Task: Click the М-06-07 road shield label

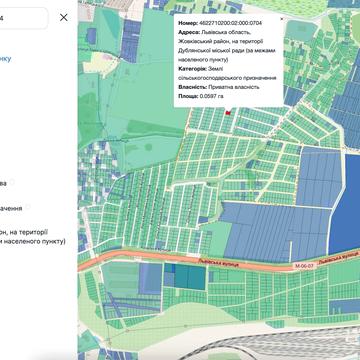Action: [304, 266]
